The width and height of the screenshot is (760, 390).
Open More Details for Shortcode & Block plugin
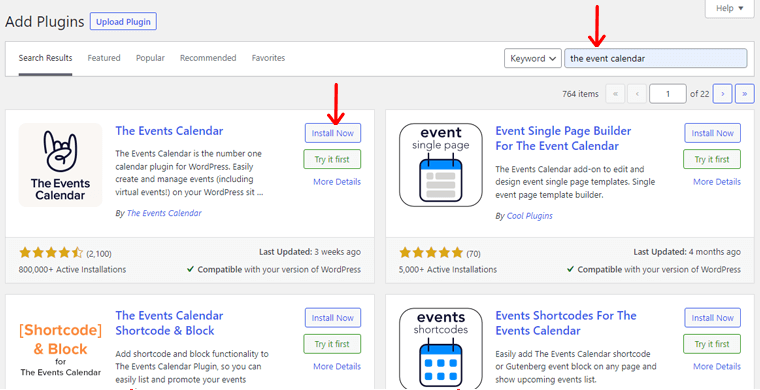(x=337, y=367)
